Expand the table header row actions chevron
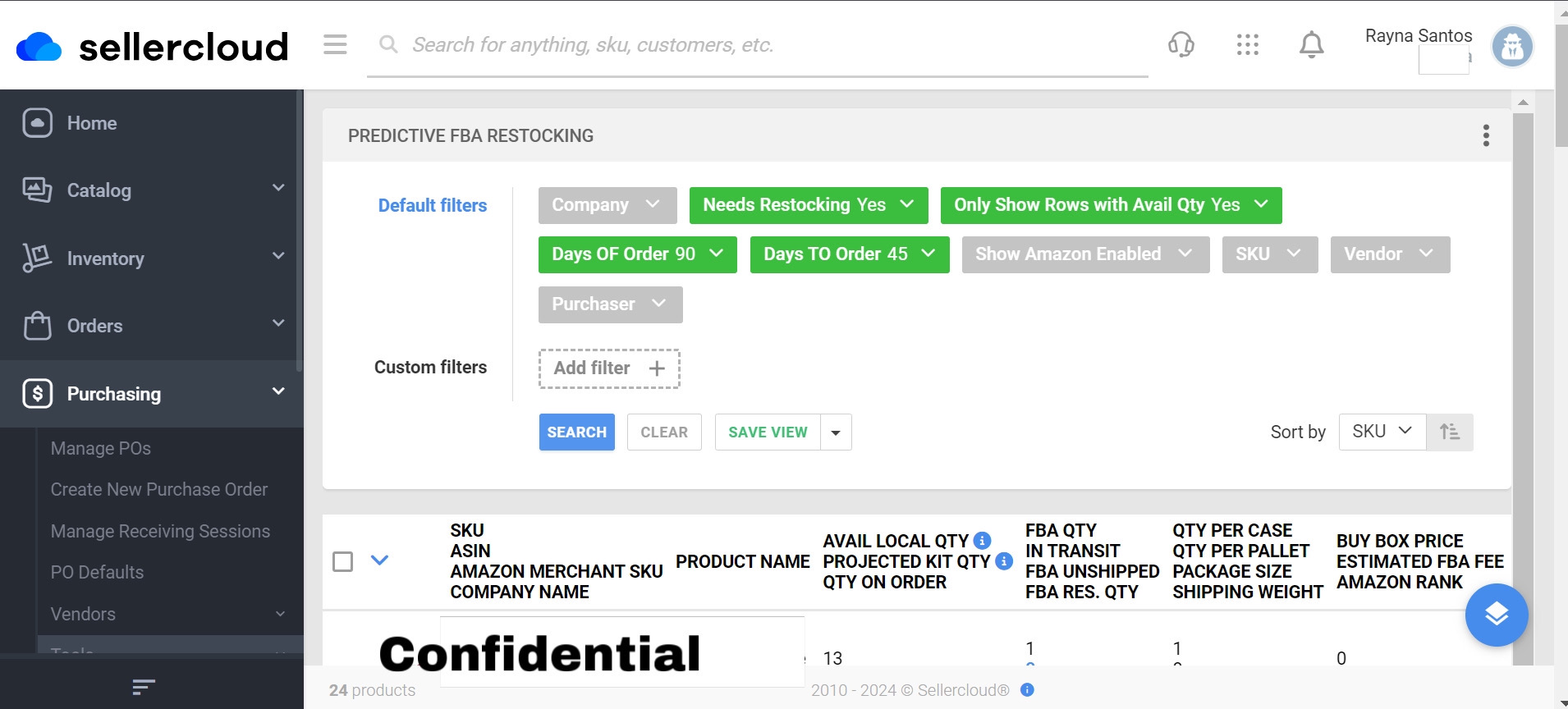The image size is (1568, 709). 379,560
